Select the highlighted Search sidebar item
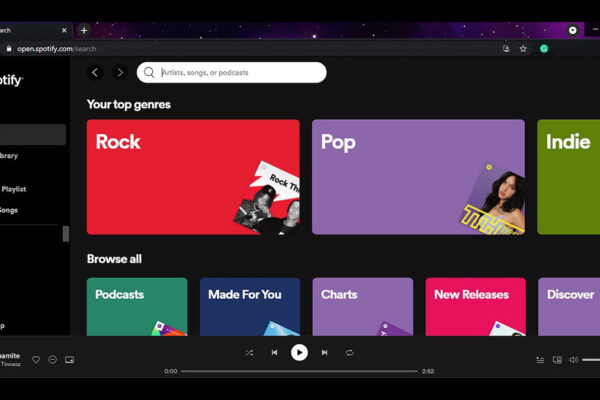This screenshot has width=600, height=400. coord(33,134)
